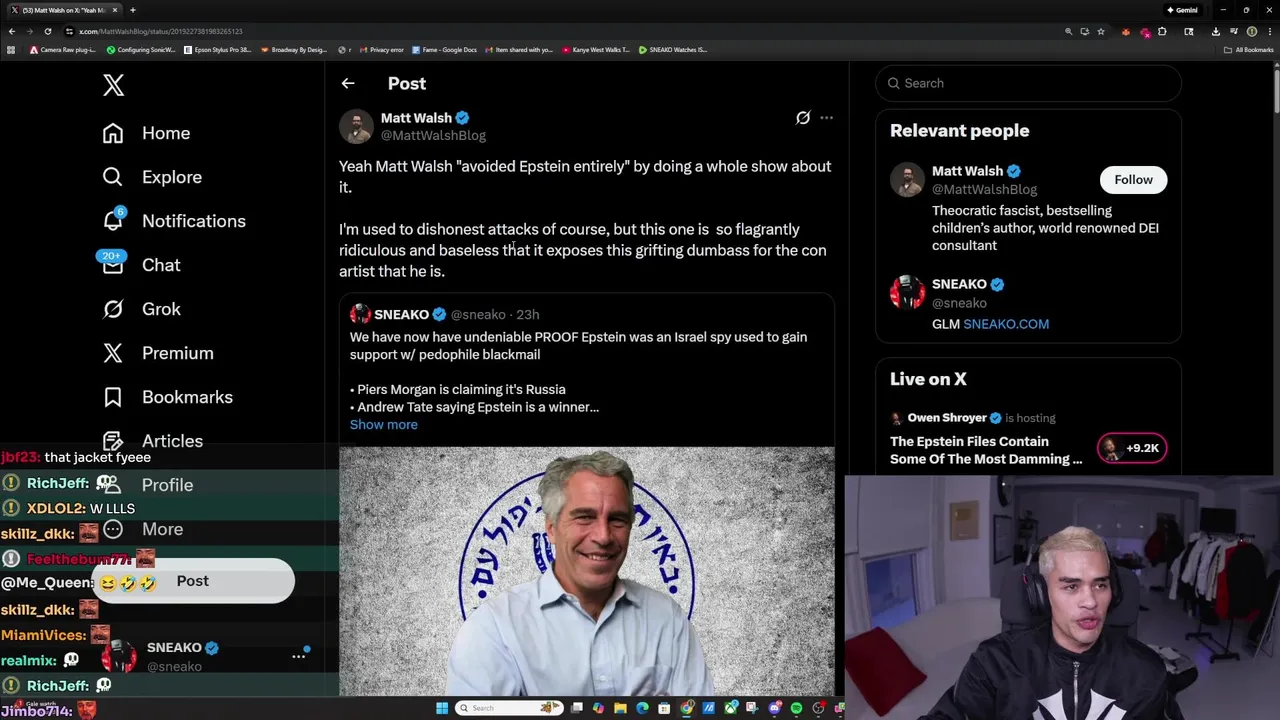Open Broadway By Design bookmark
Viewport: 1280px width, 720px height.
pos(295,50)
